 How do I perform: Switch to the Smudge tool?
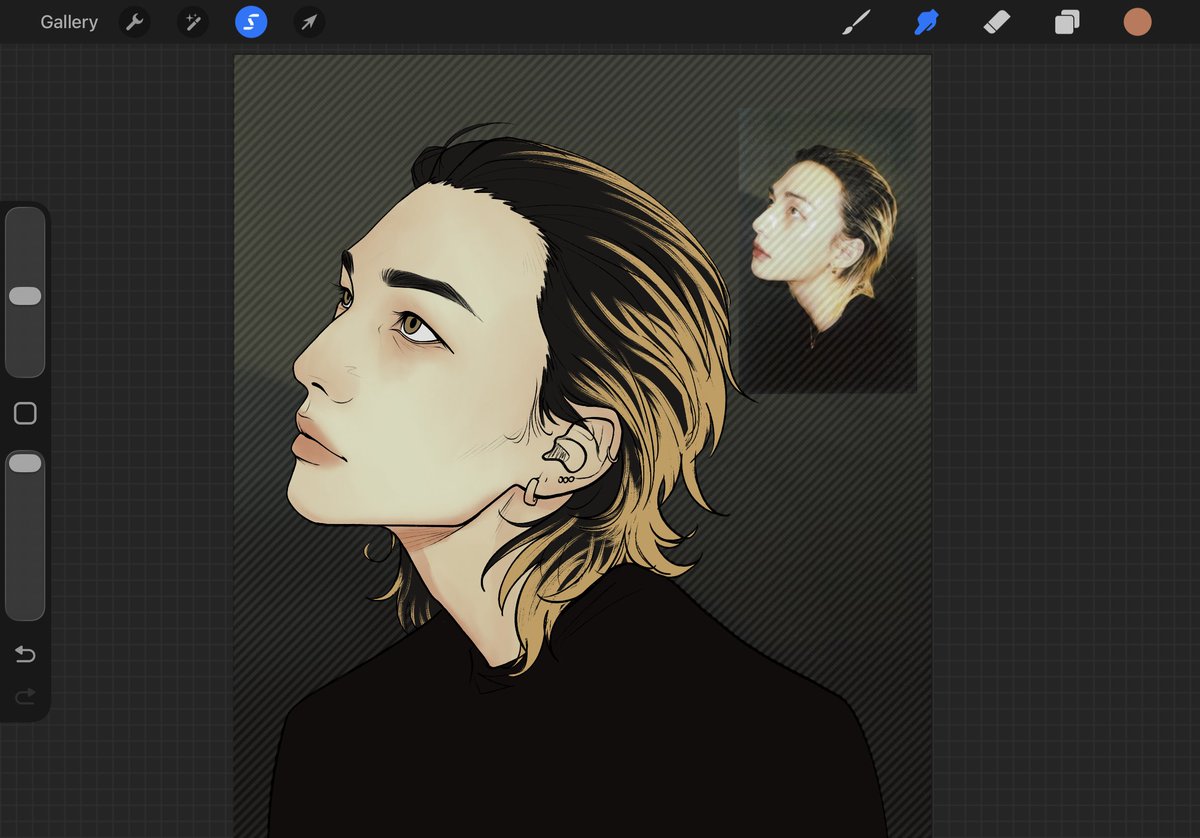926,21
